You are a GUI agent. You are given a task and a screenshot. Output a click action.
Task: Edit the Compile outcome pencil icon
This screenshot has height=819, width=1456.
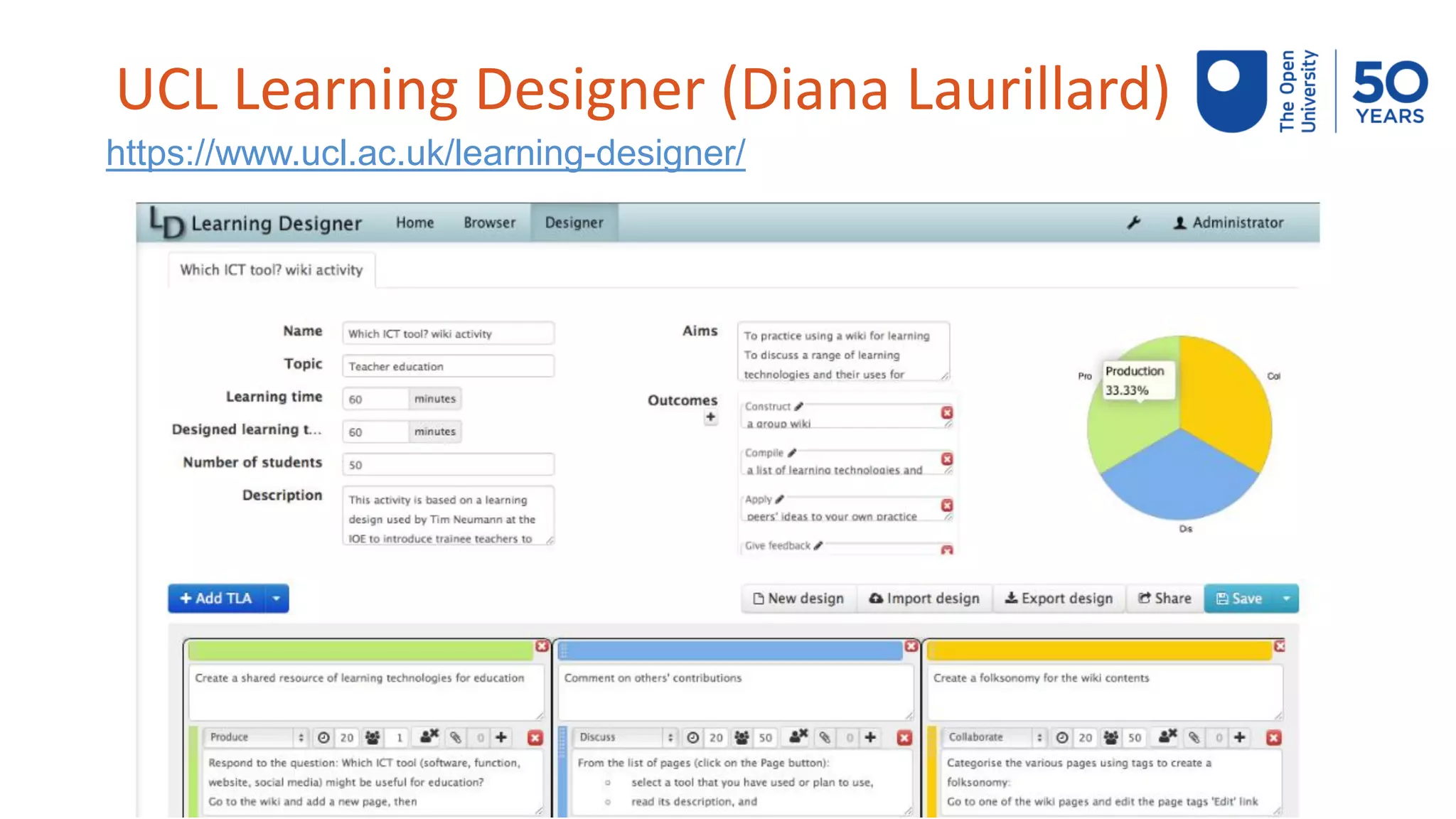[792, 453]
